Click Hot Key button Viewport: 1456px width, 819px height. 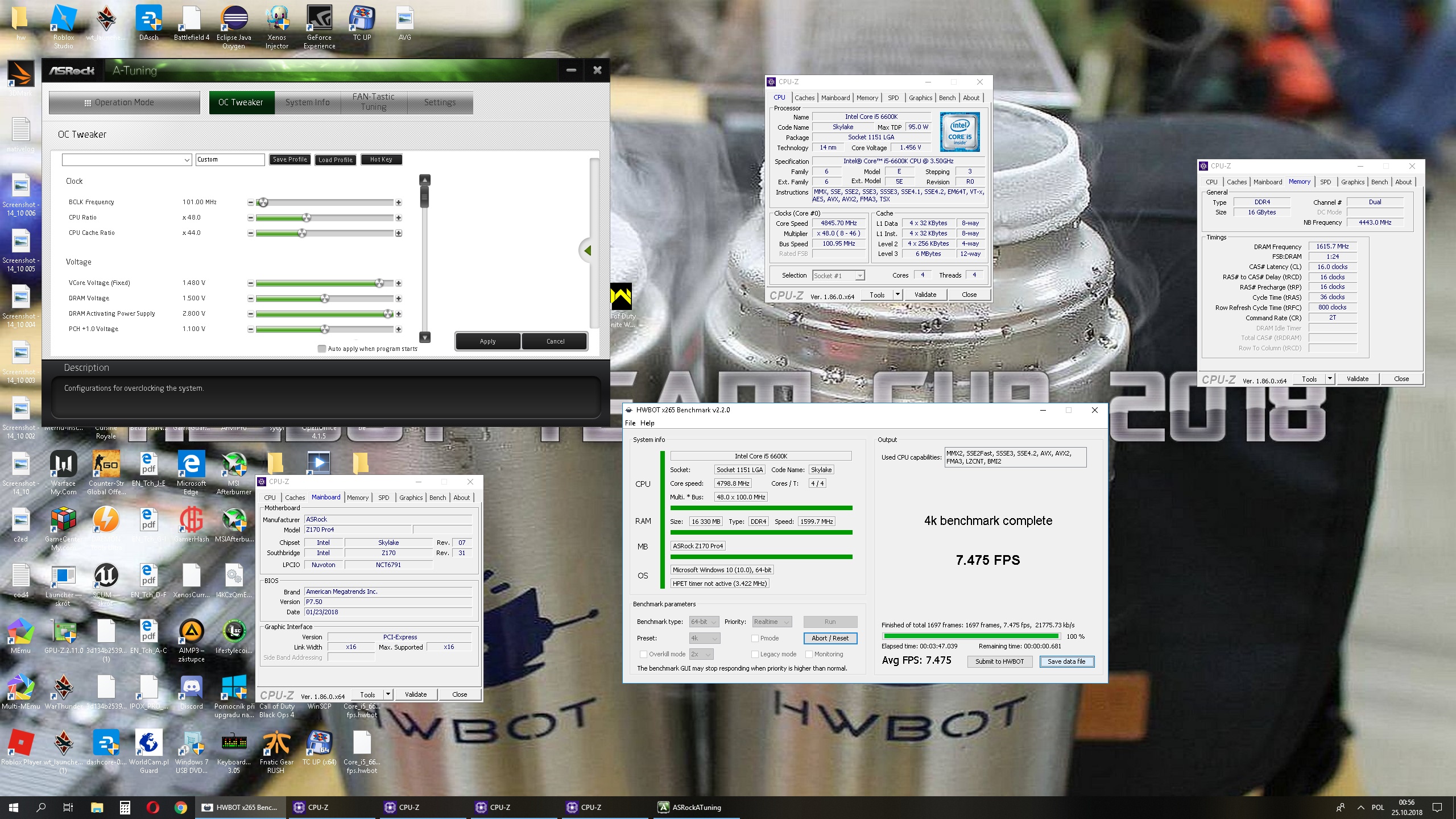click(381, 160)
